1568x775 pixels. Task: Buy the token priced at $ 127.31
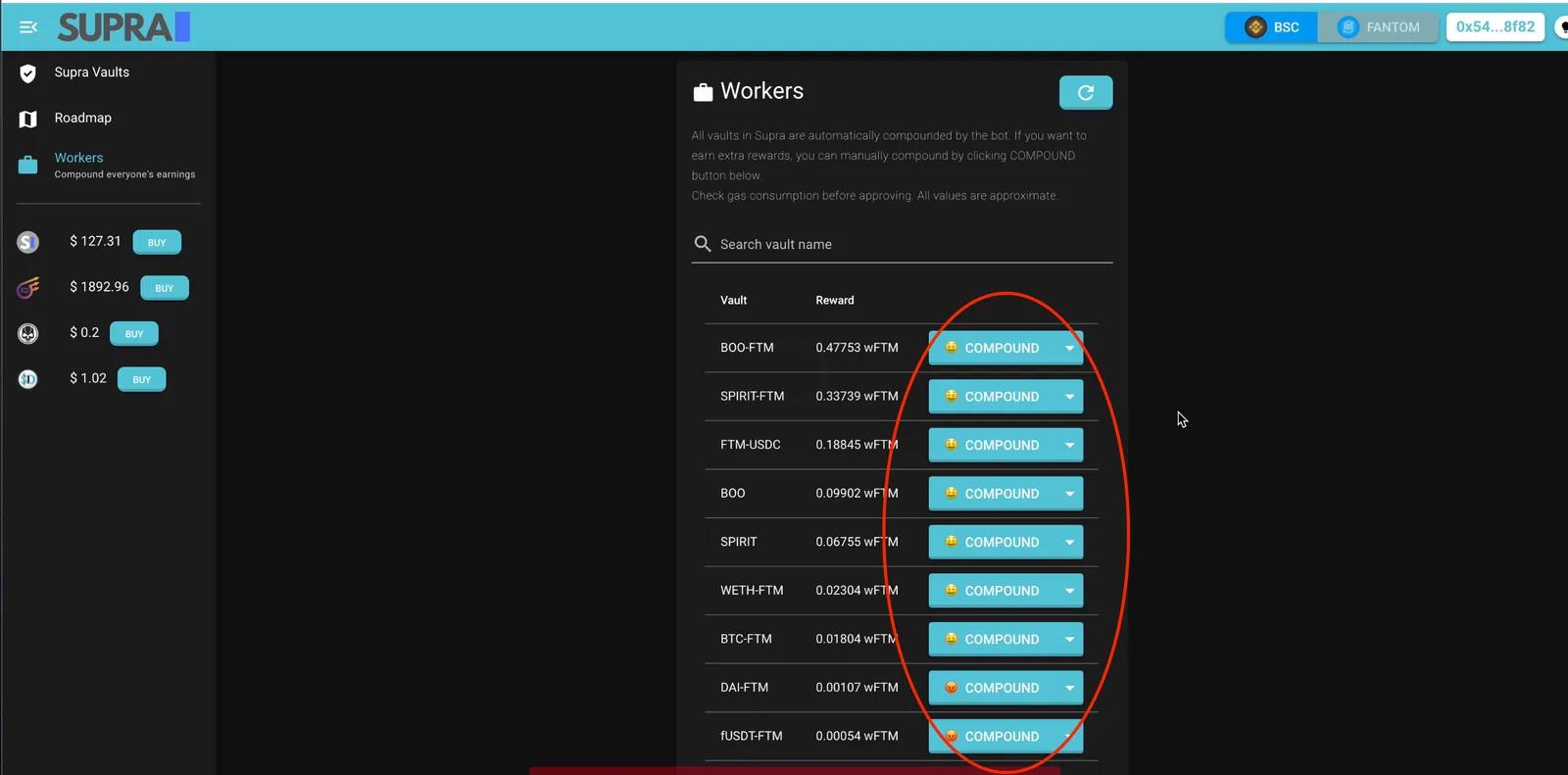click(157, 242)
